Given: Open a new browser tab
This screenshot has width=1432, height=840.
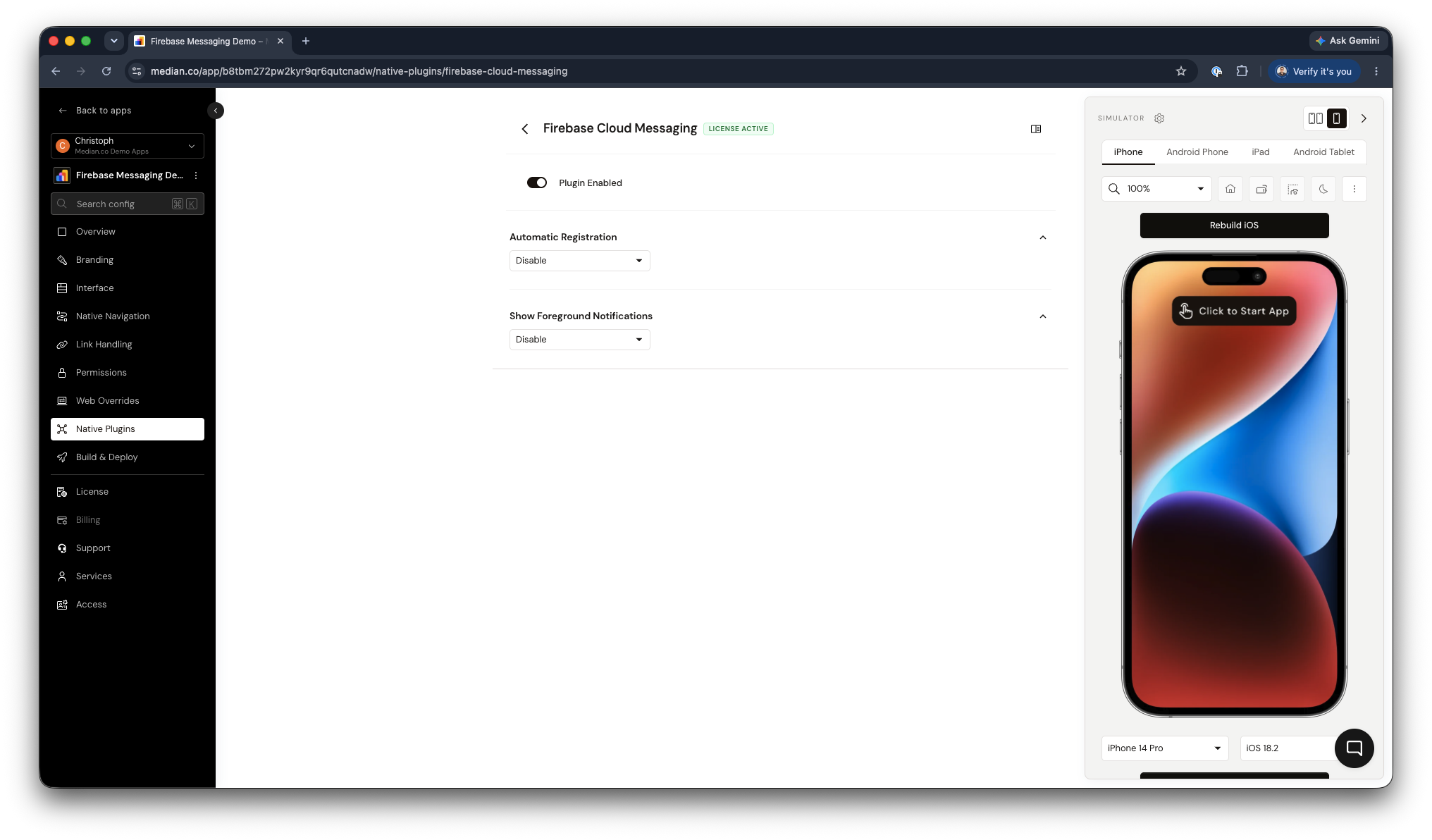Looking at the screenshot, I should point(306,41).
